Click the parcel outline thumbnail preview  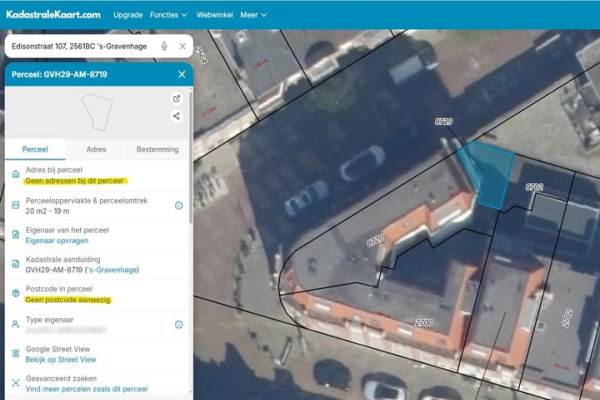[x=97, y=112]
